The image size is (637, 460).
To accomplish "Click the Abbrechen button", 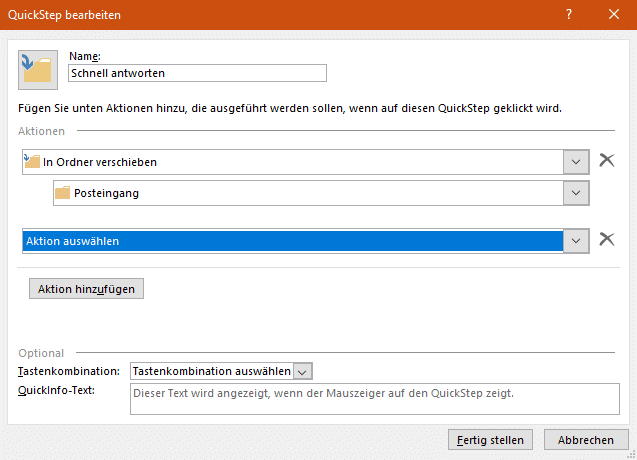I will click(585, 440).
